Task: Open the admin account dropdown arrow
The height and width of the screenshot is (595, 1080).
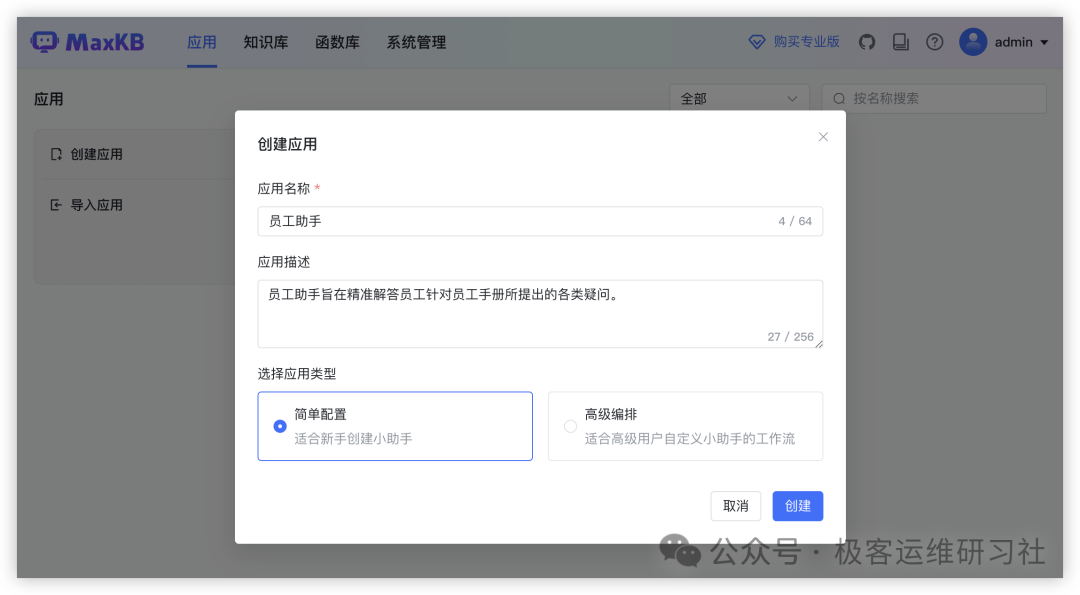Action: click(1044, 43)
